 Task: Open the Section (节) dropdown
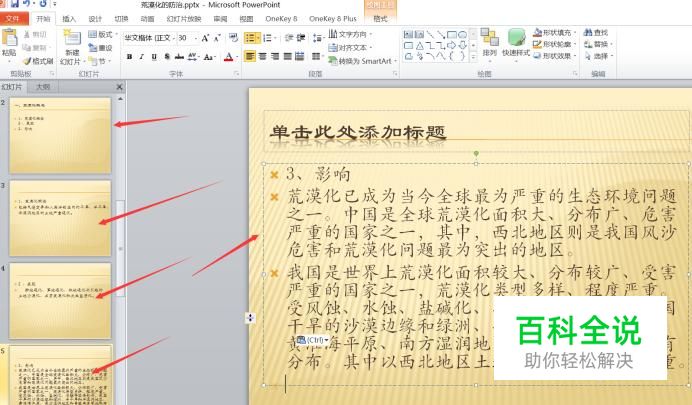pyautogui.click(x=98, y=61)
